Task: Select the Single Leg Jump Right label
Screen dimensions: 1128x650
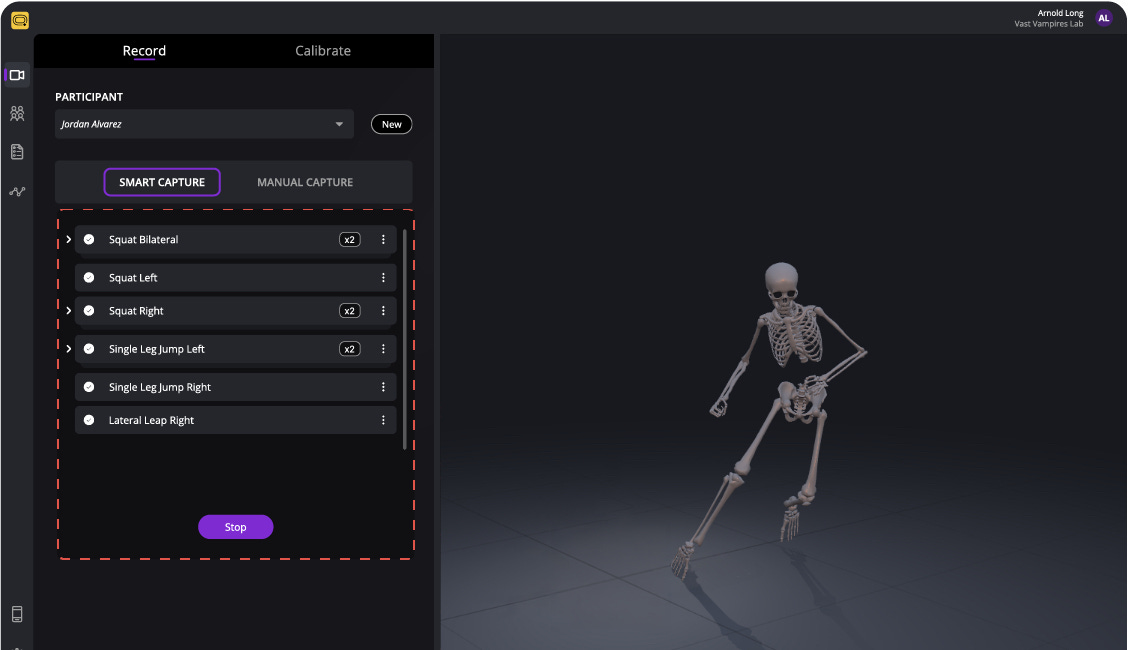Action: [160, 387]
